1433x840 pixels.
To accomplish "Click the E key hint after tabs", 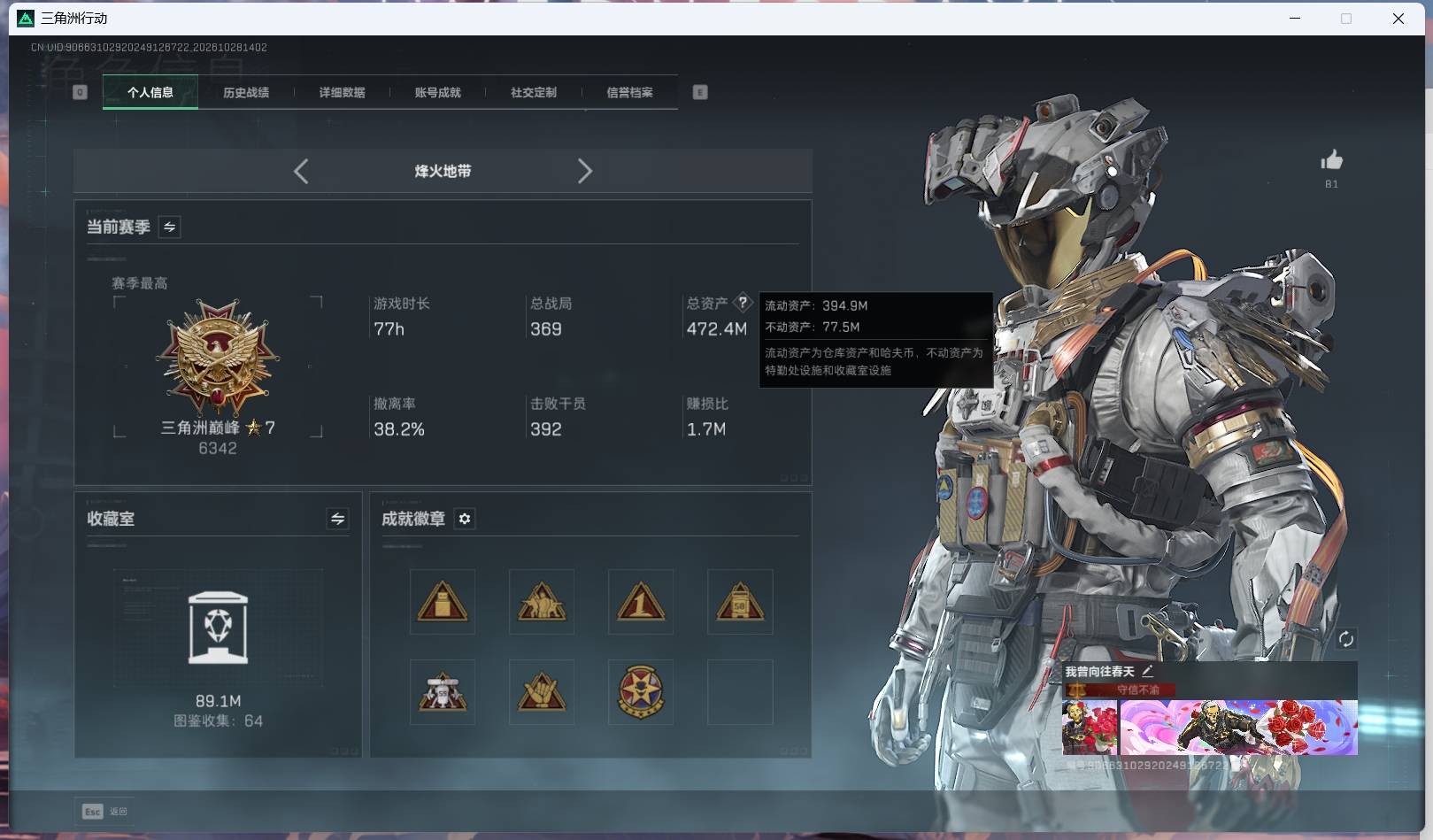I will pos(700,92).
